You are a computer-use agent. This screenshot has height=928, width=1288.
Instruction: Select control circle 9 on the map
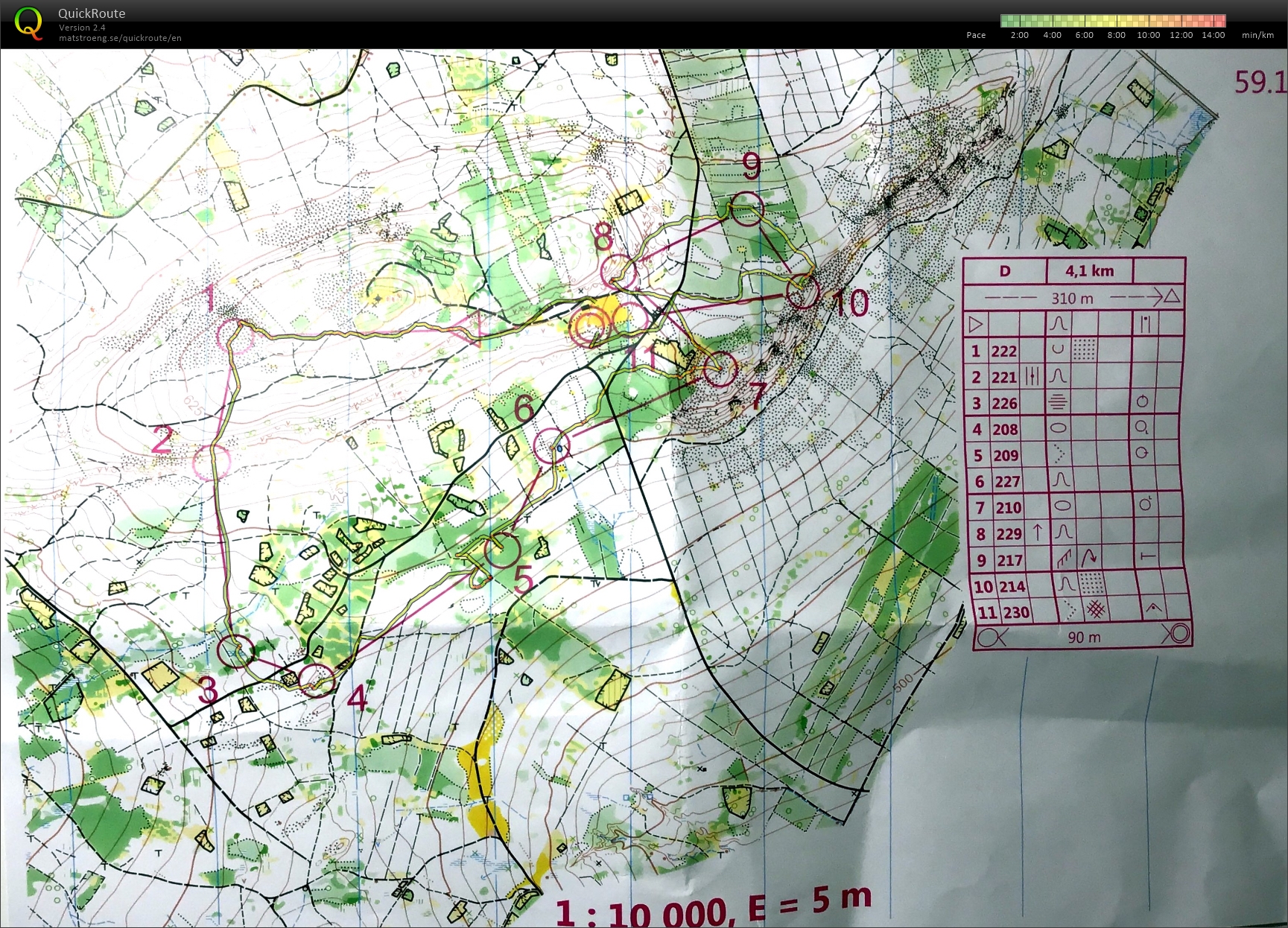pyautogui.click(x=746, y=209)
